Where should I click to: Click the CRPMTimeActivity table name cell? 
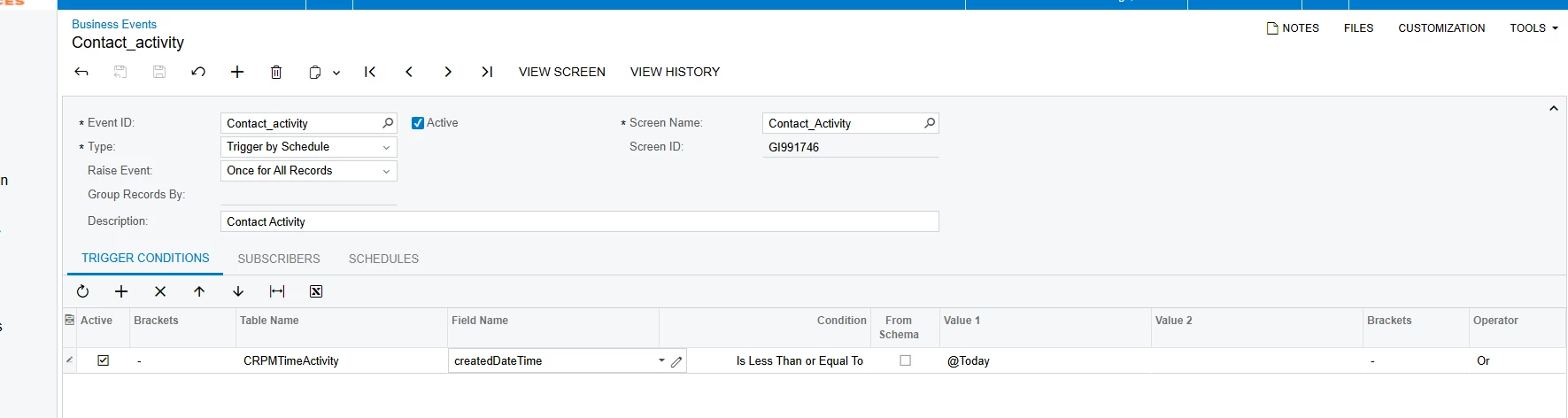pyautogui.click(x=342, y=360)
